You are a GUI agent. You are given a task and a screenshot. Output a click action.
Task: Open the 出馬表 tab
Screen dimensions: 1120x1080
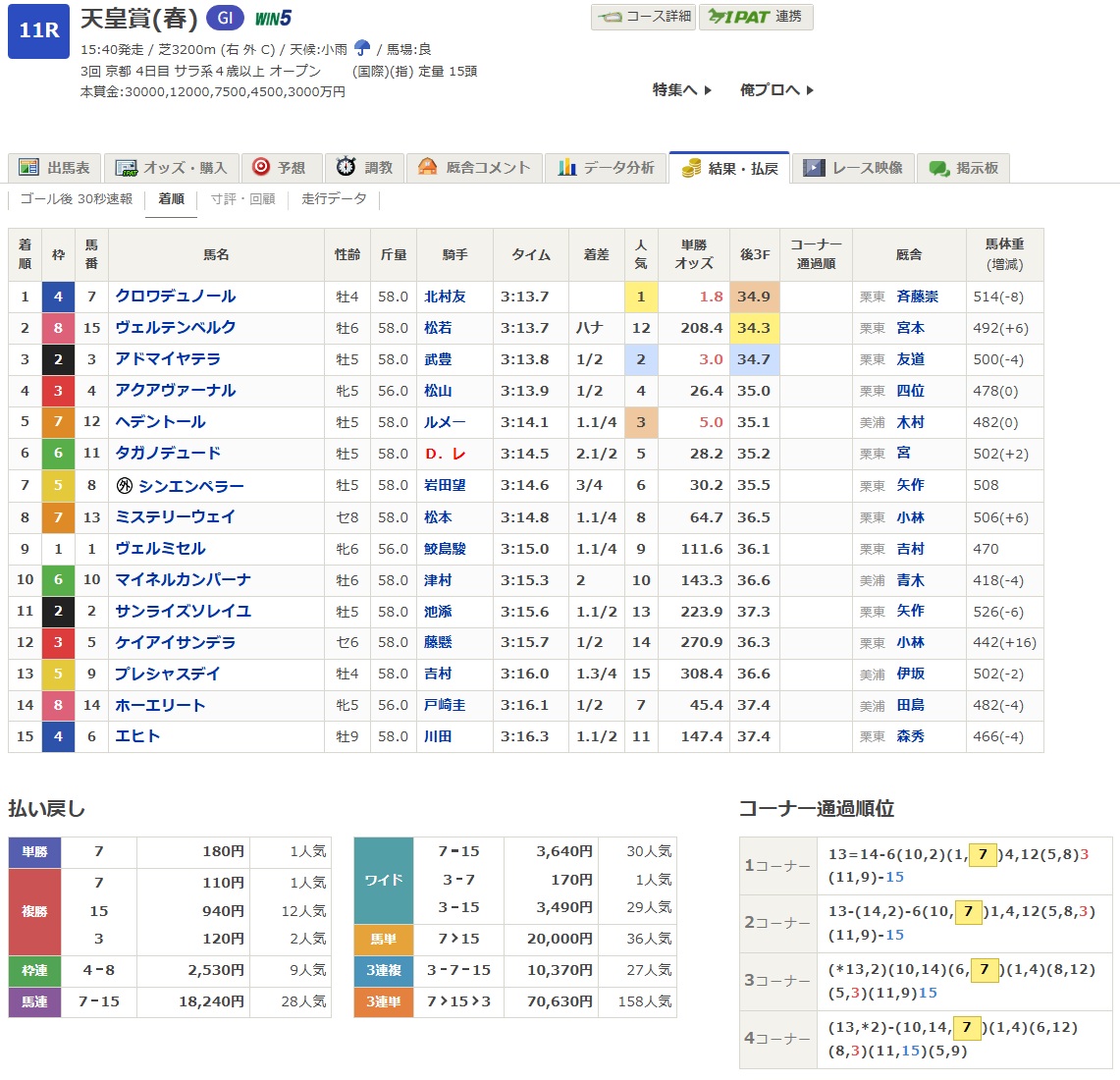coord(54,168)
